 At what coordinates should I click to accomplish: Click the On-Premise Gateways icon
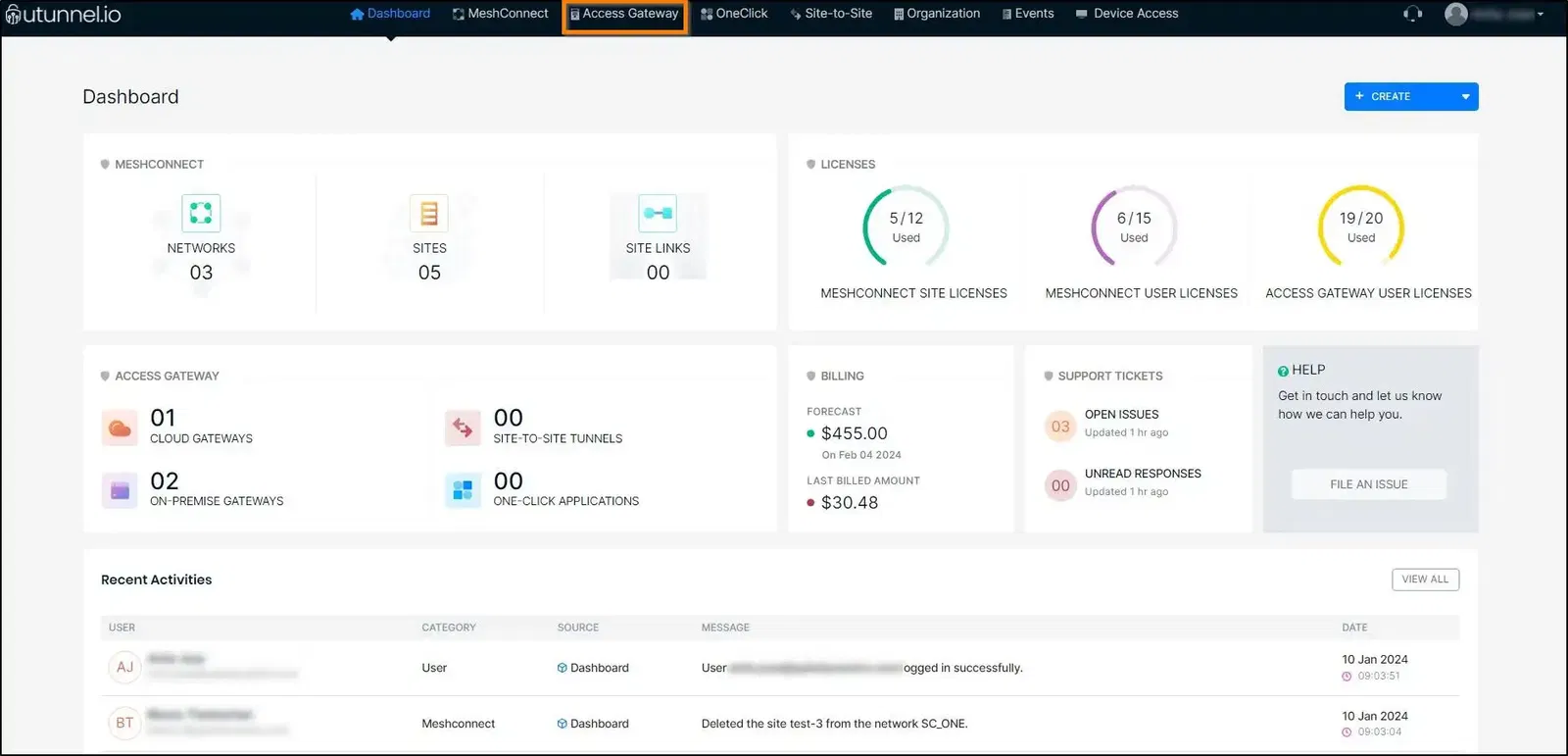[120, 490]
